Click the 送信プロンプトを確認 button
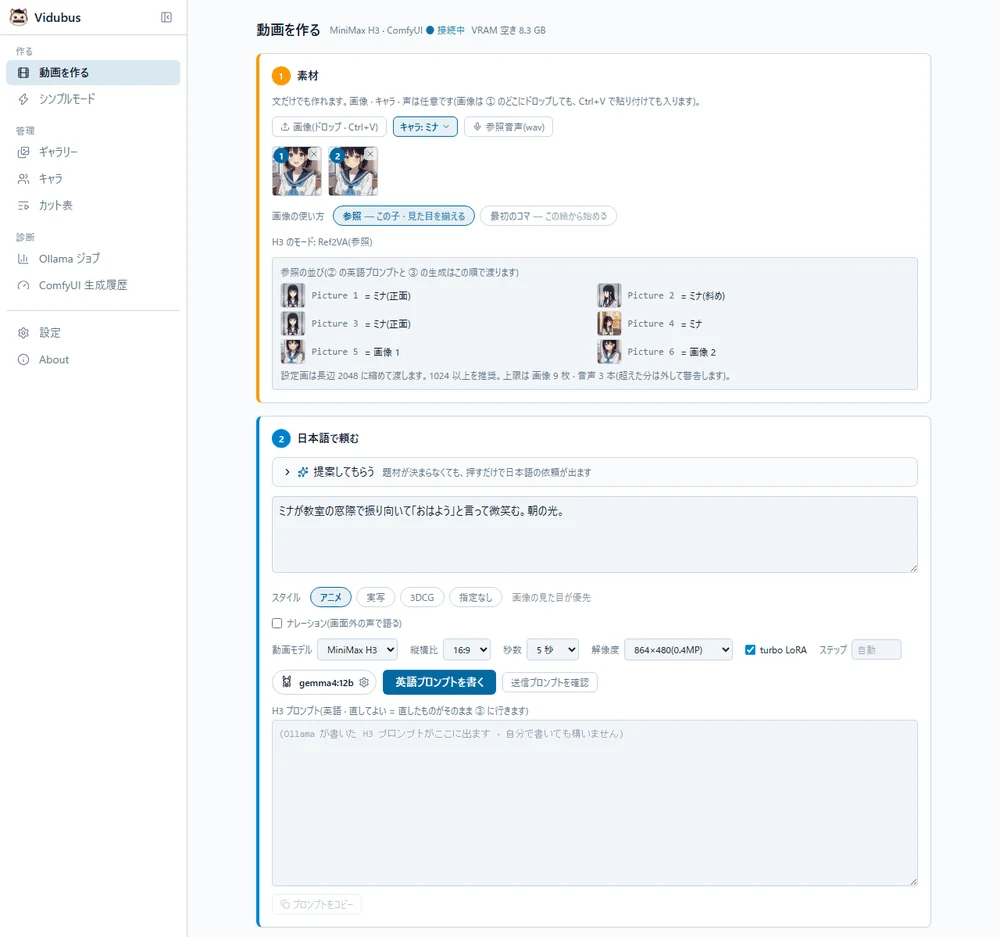This screenshot has width=1000, height=937. point(550,682)
